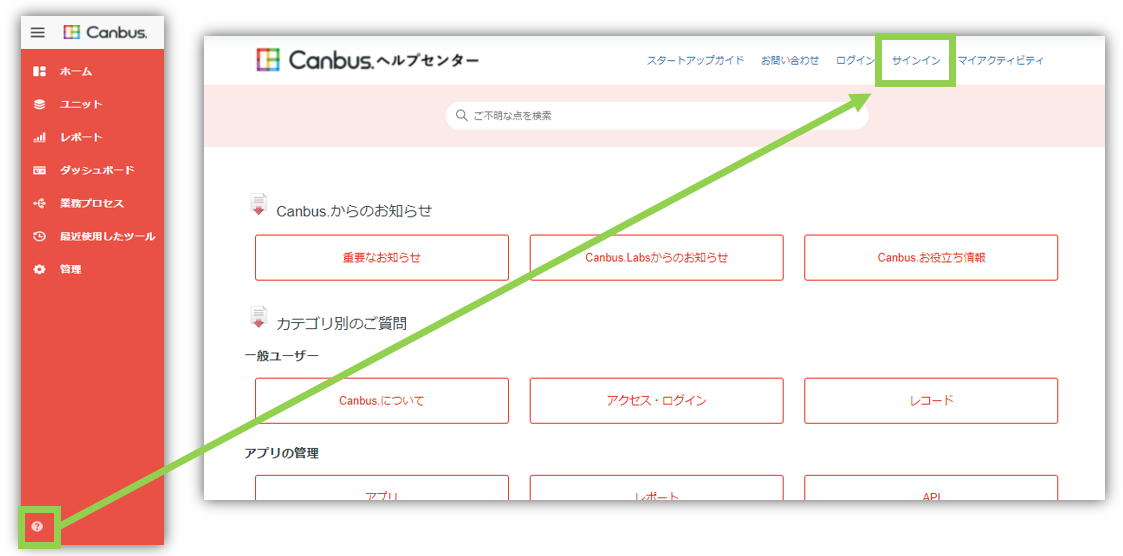Open help via the question mark icon
1123x556 pixels.
37,527
